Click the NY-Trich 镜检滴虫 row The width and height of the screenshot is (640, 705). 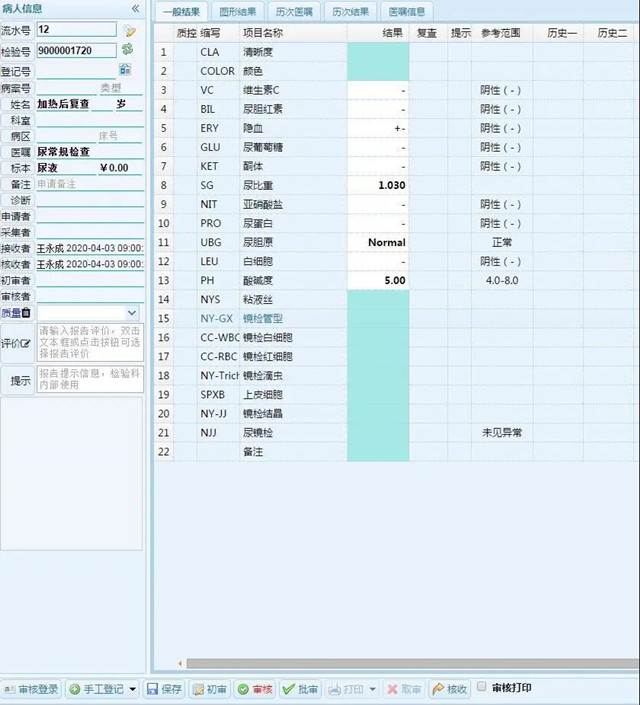(397, 375)
